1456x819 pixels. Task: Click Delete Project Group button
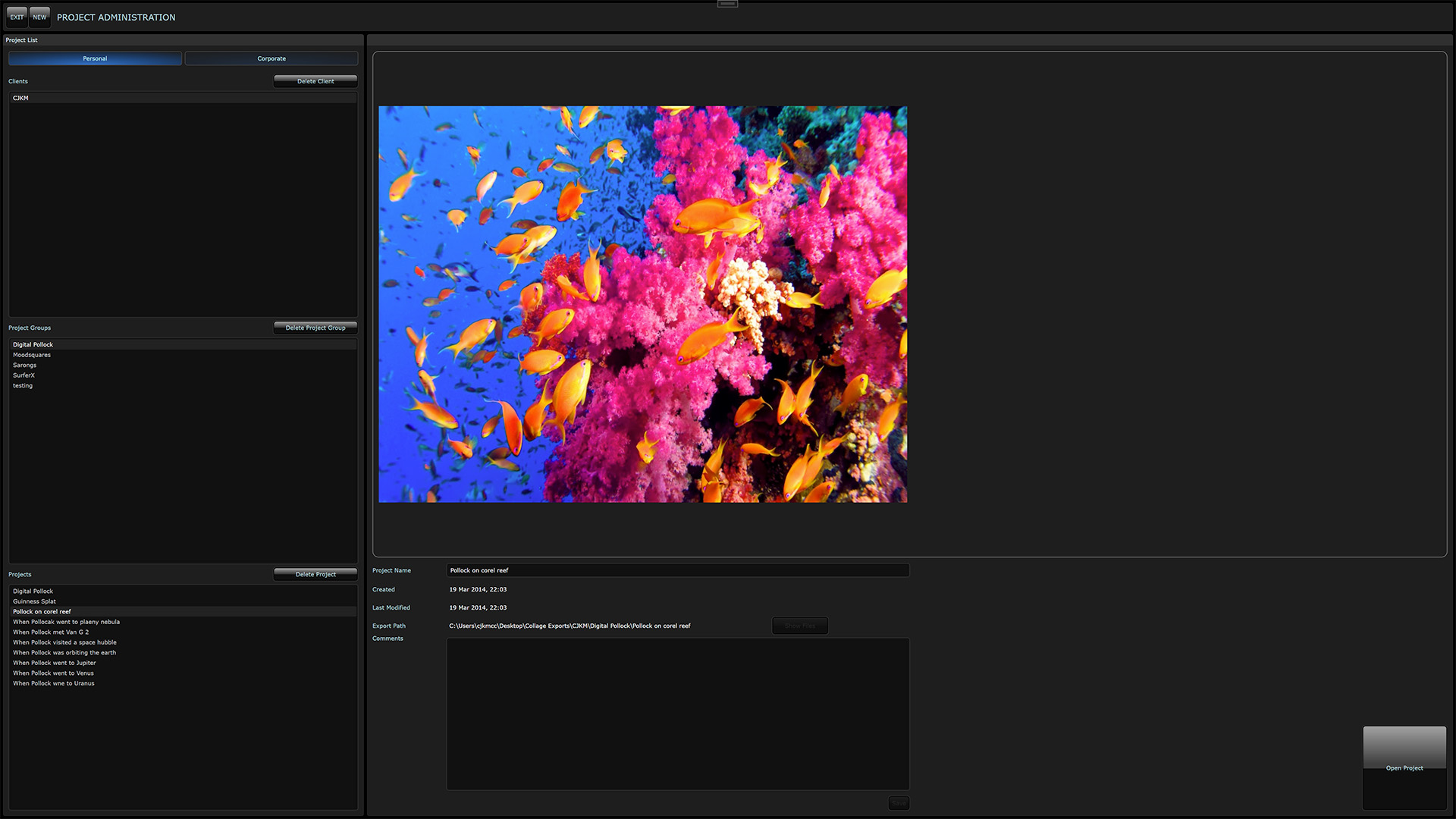315,328
